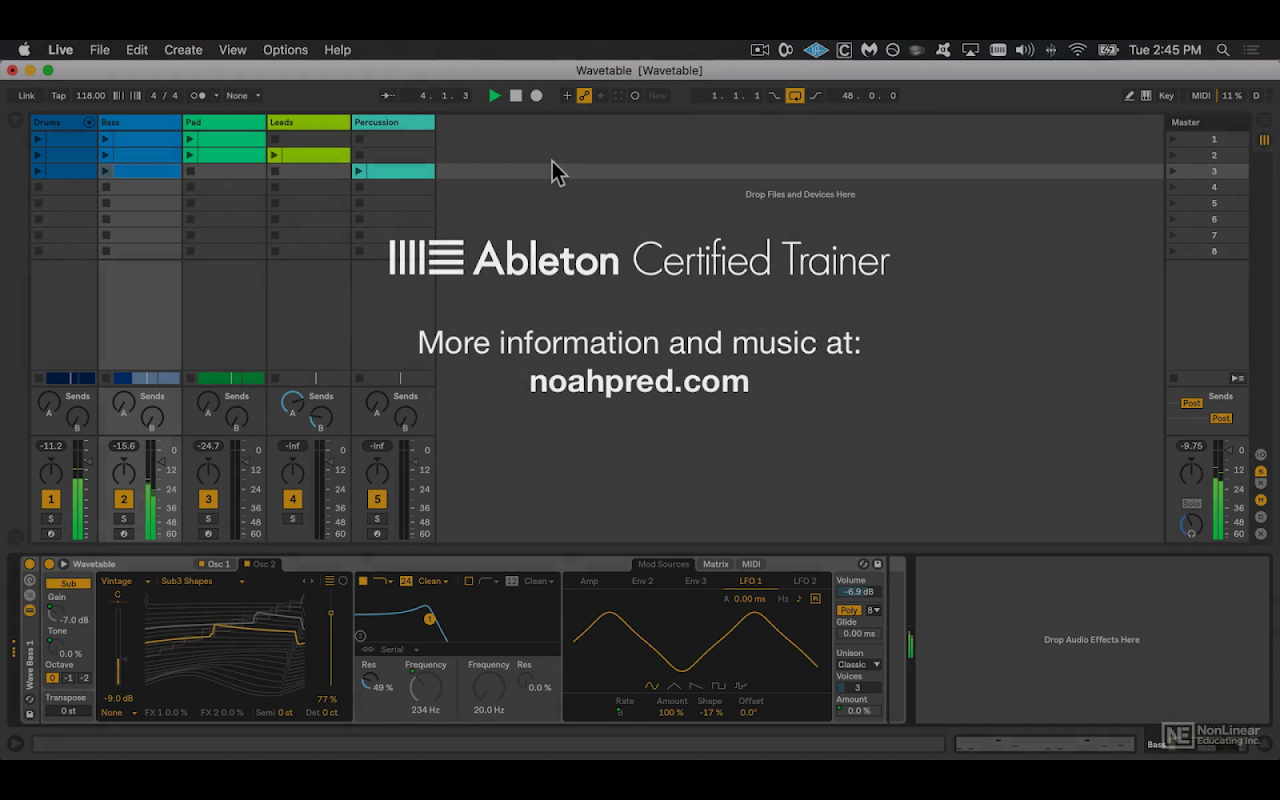
Task: Click the Wavetable save preset disk icon
Action: [x=878, y=564]
